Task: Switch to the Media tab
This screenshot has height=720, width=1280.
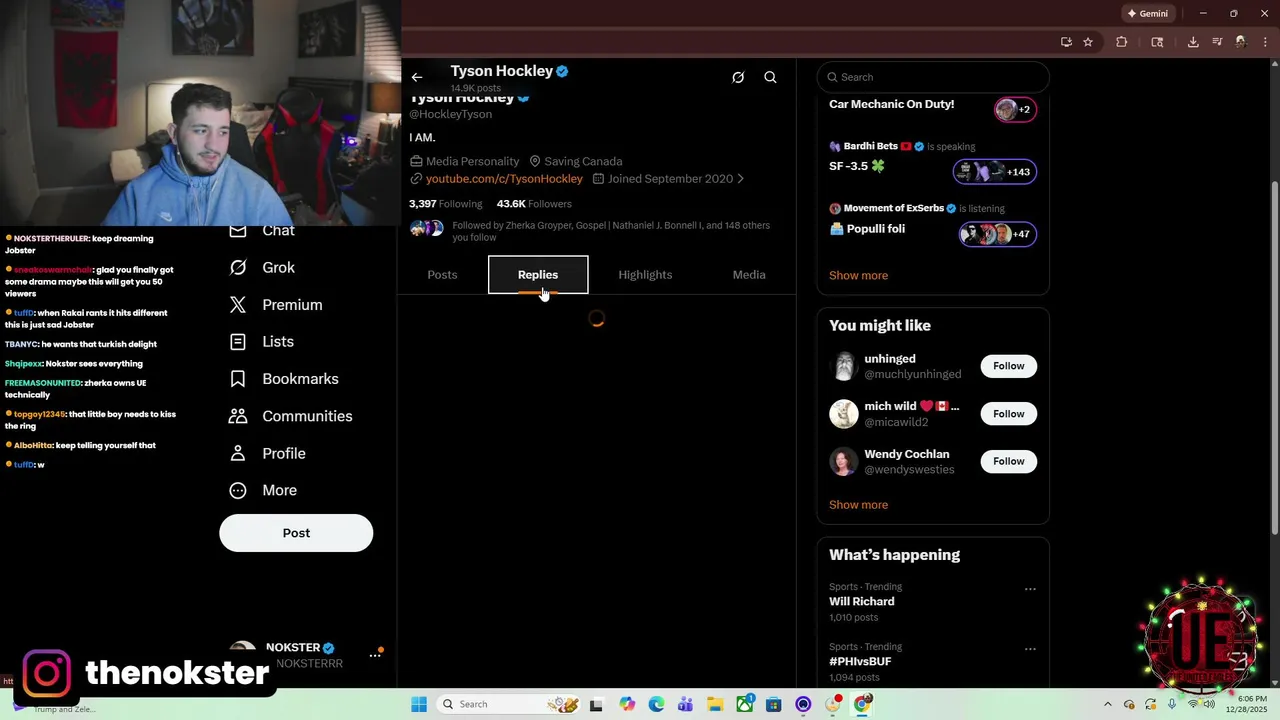Action: pyautogui.click(x=749, y=274)
